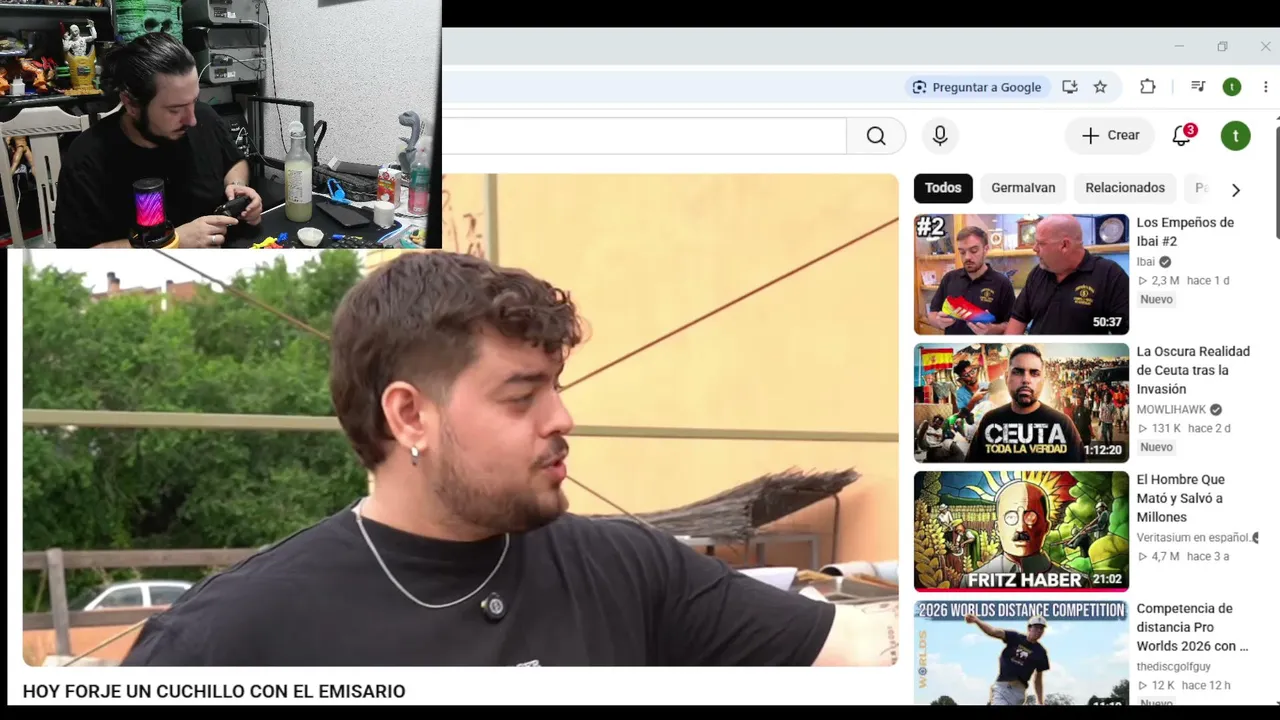Screen dimensions: 1280x720
Task: Click the Preguntar a Google lens button
Action: pyautogui.click(x=977, y=87)
